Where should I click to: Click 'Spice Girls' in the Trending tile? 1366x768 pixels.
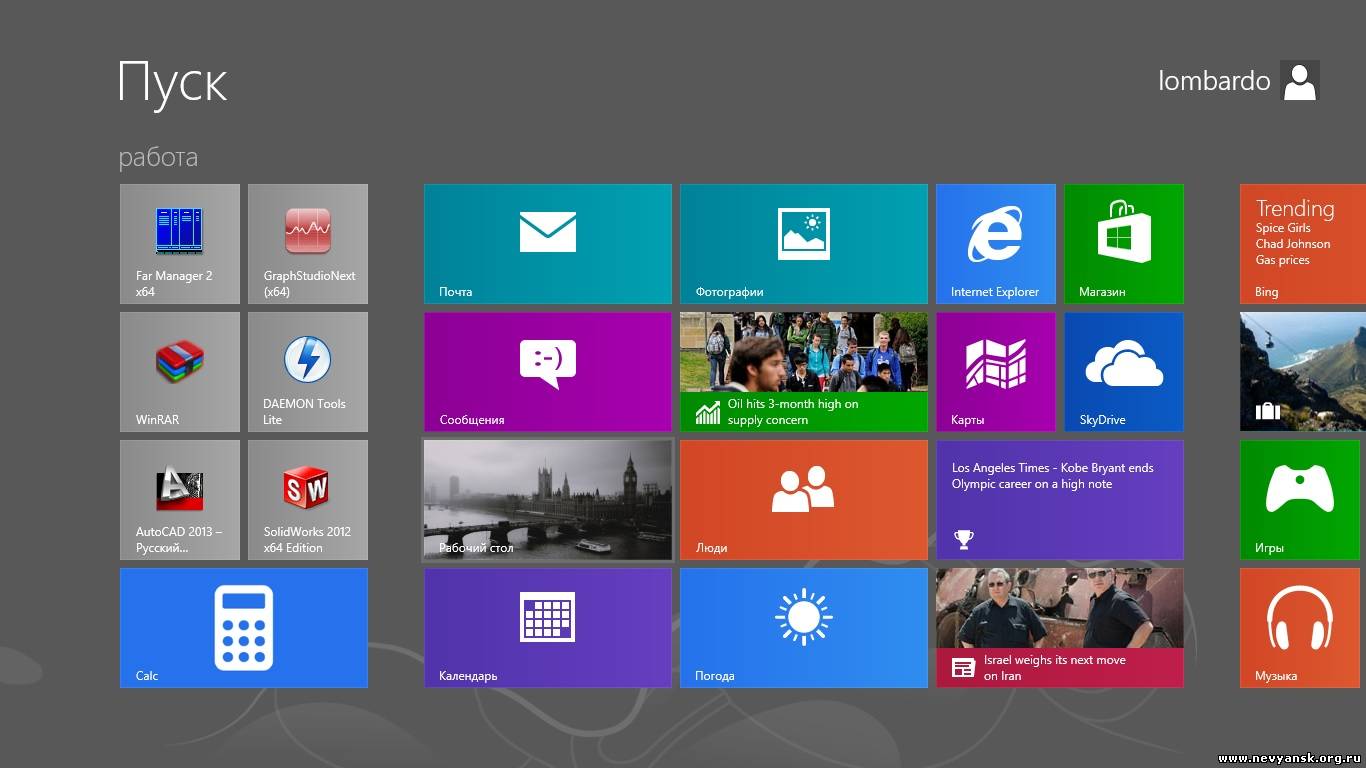1283,228
